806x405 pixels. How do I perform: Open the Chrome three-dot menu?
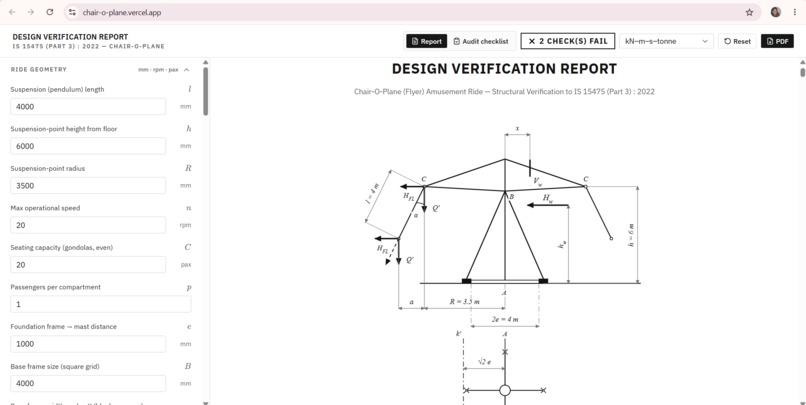pyautogui.click(x=795, y=12)
